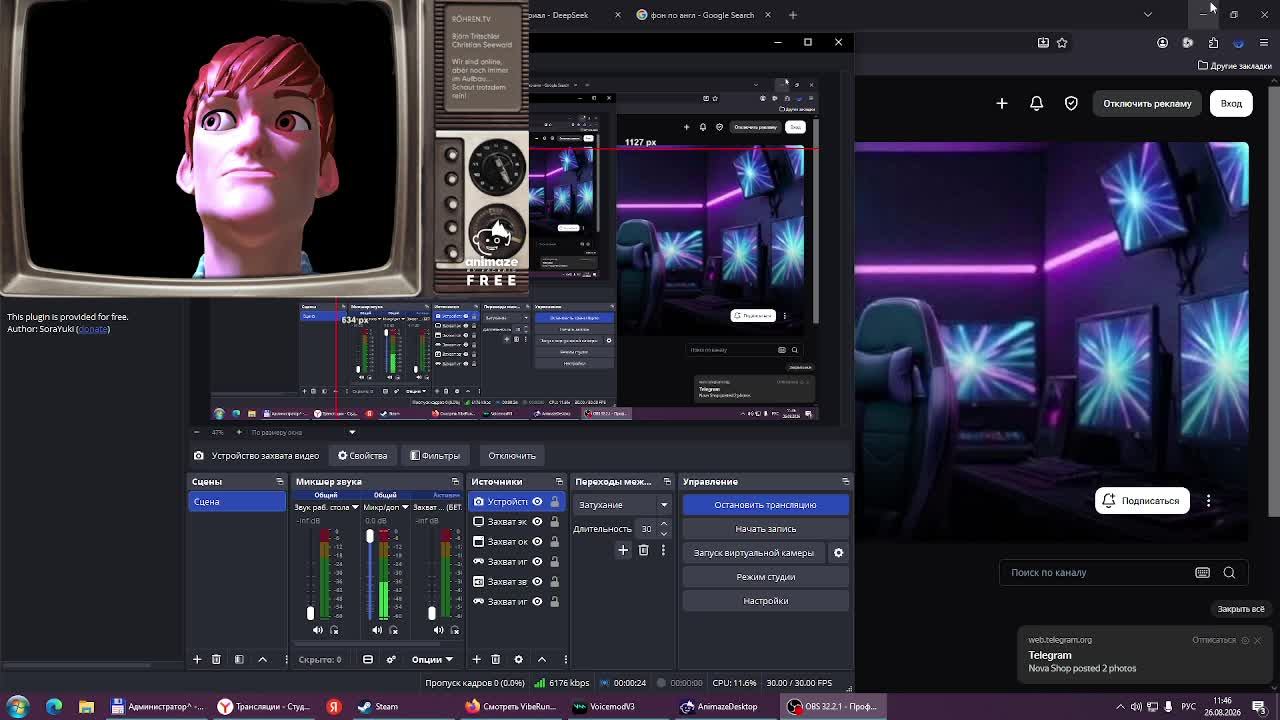Click the browser plus icon beside the bell
This screenshot has height=720, width=1280.
coord(1002,103)
